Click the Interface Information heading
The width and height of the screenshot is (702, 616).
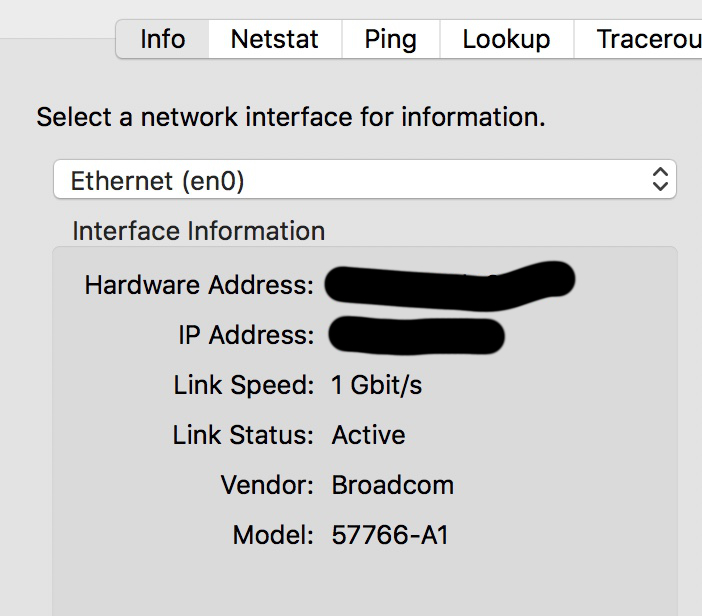point(199,231)
